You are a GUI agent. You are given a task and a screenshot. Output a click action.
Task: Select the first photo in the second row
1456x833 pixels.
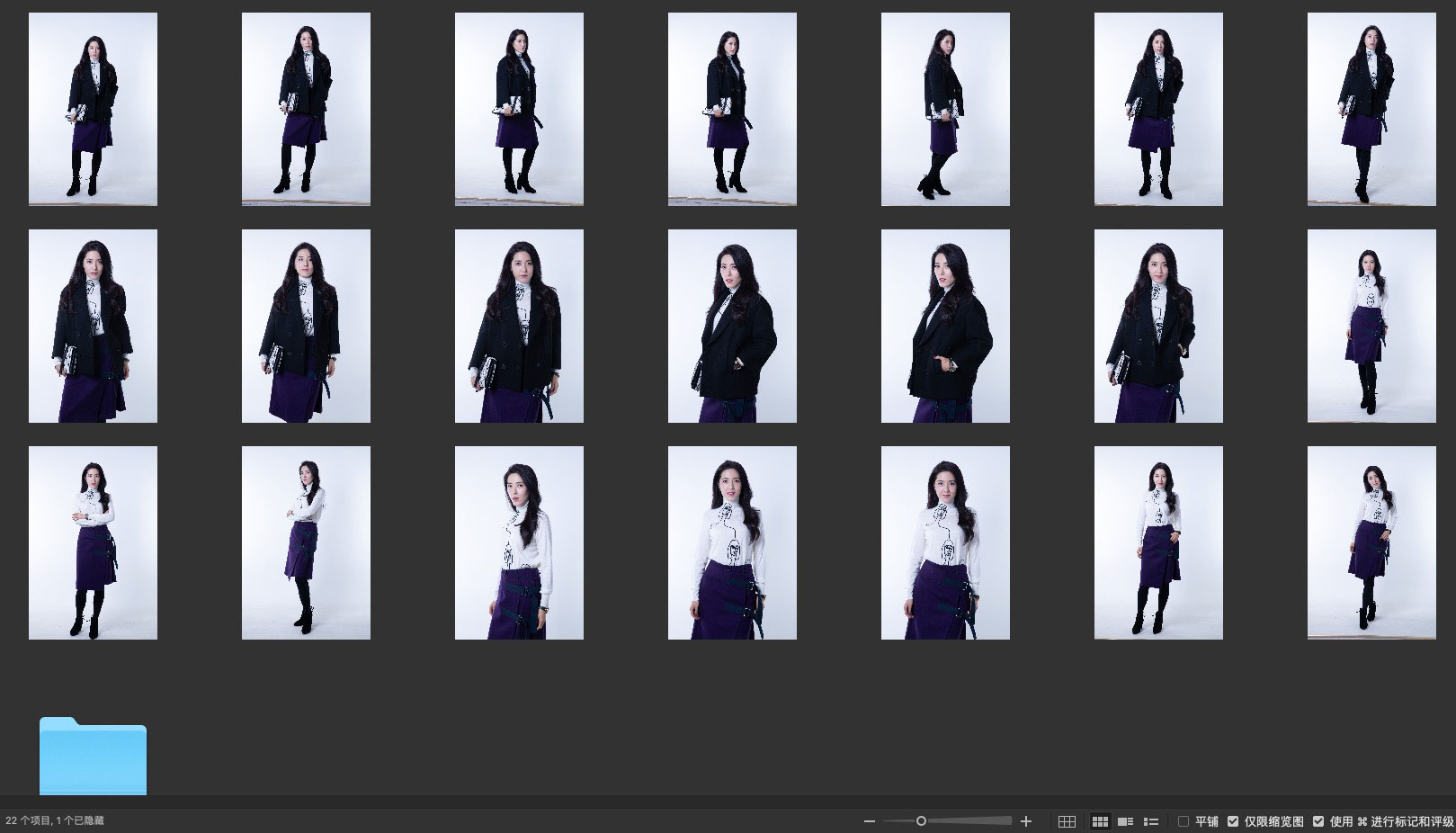click(x=93, y=326)
